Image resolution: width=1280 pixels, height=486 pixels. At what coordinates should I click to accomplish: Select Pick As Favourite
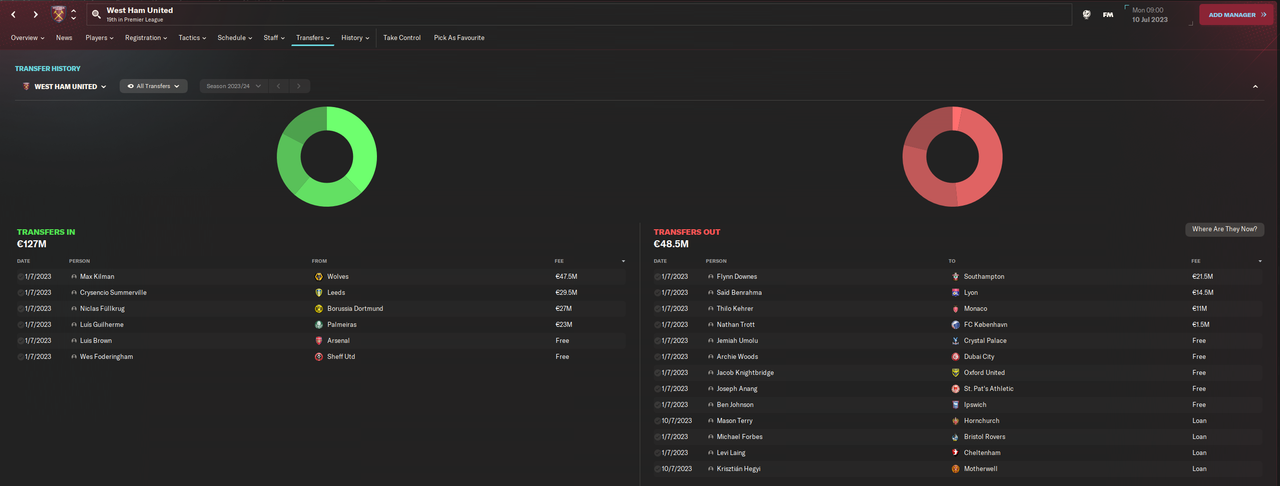tap(459, 37)
